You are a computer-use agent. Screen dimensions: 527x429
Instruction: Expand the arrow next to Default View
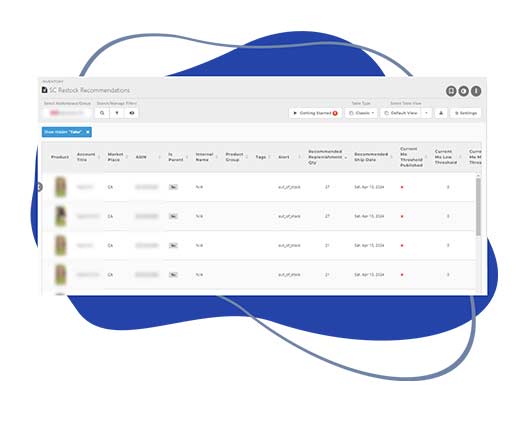point(427,113)
